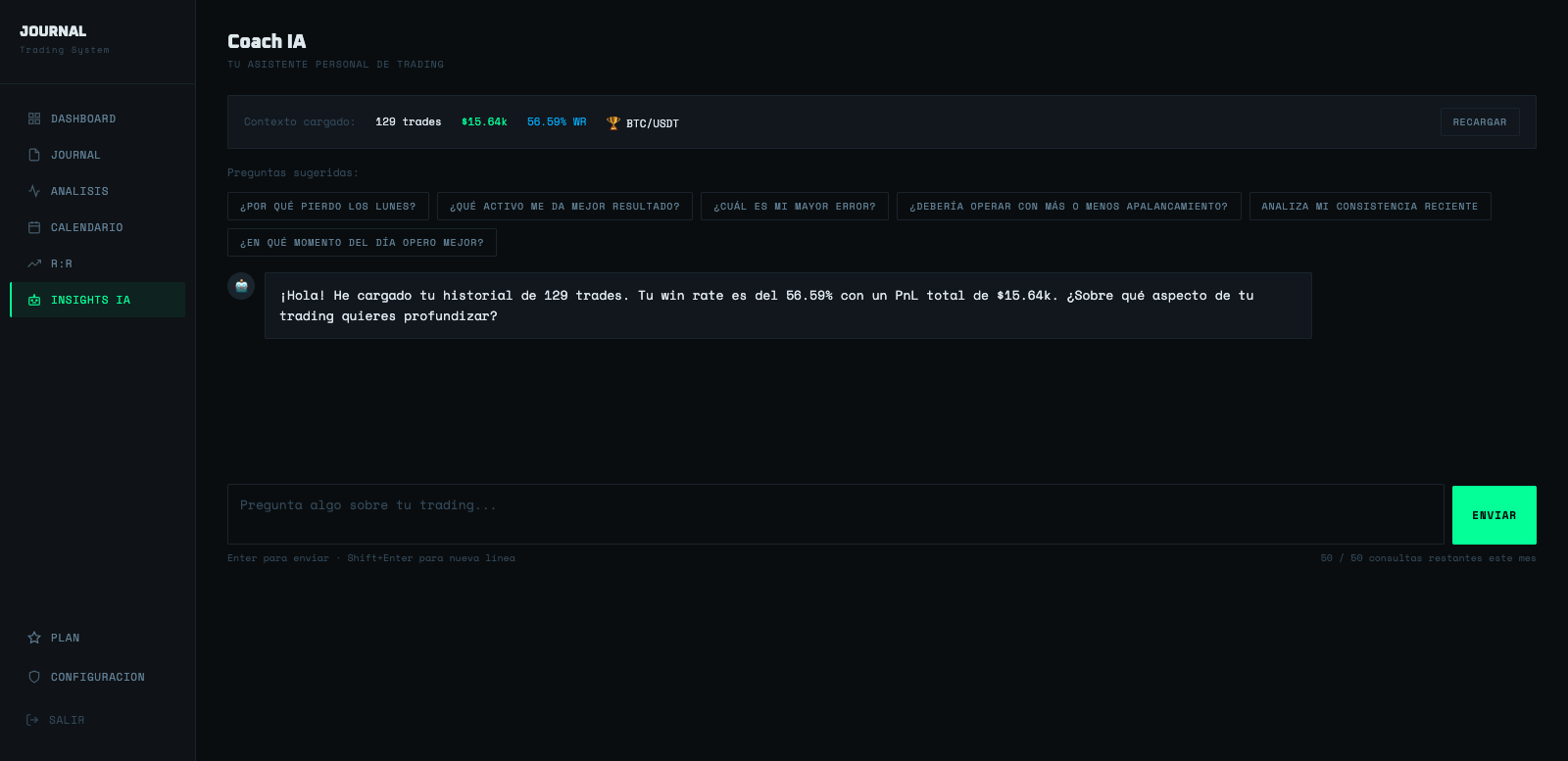Click the "Preguntas sugeridas:" label
This screenshot has height=761, width=1568.
click(x=293, y=172)
